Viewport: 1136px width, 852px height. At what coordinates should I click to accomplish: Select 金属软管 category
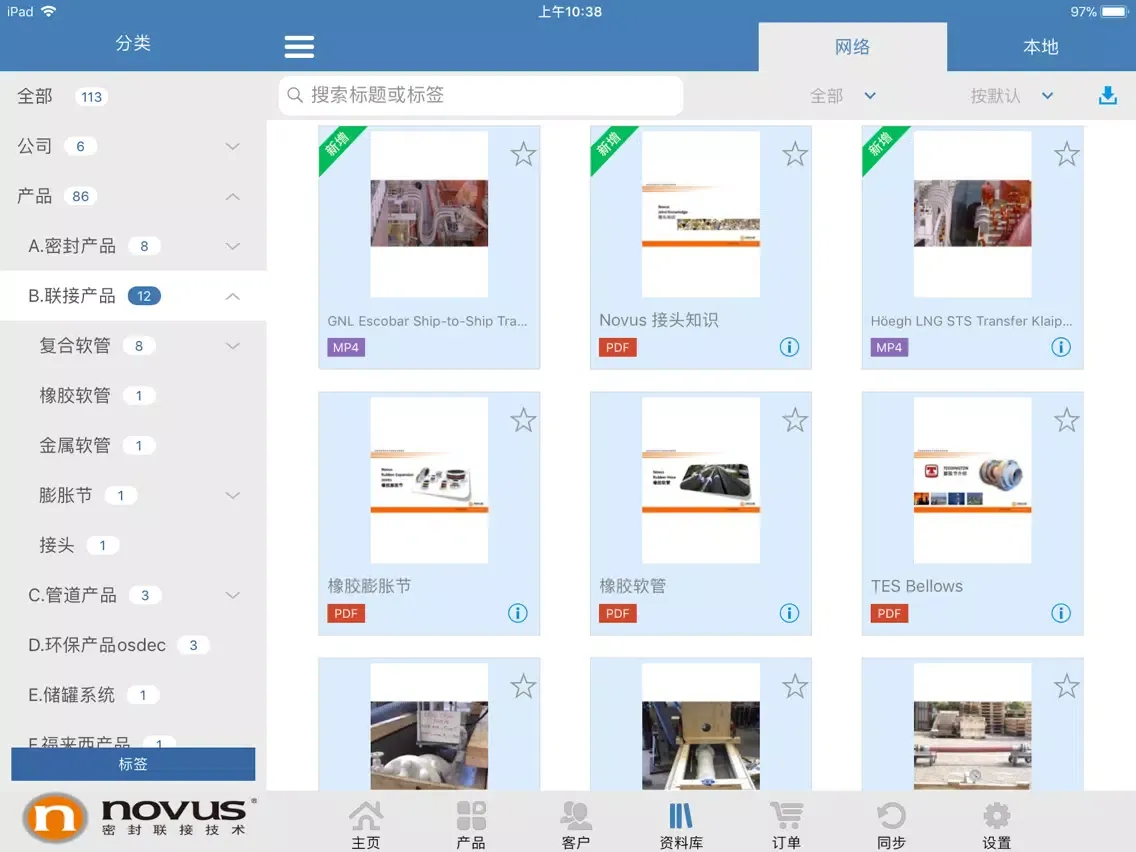tap(133, 446)
